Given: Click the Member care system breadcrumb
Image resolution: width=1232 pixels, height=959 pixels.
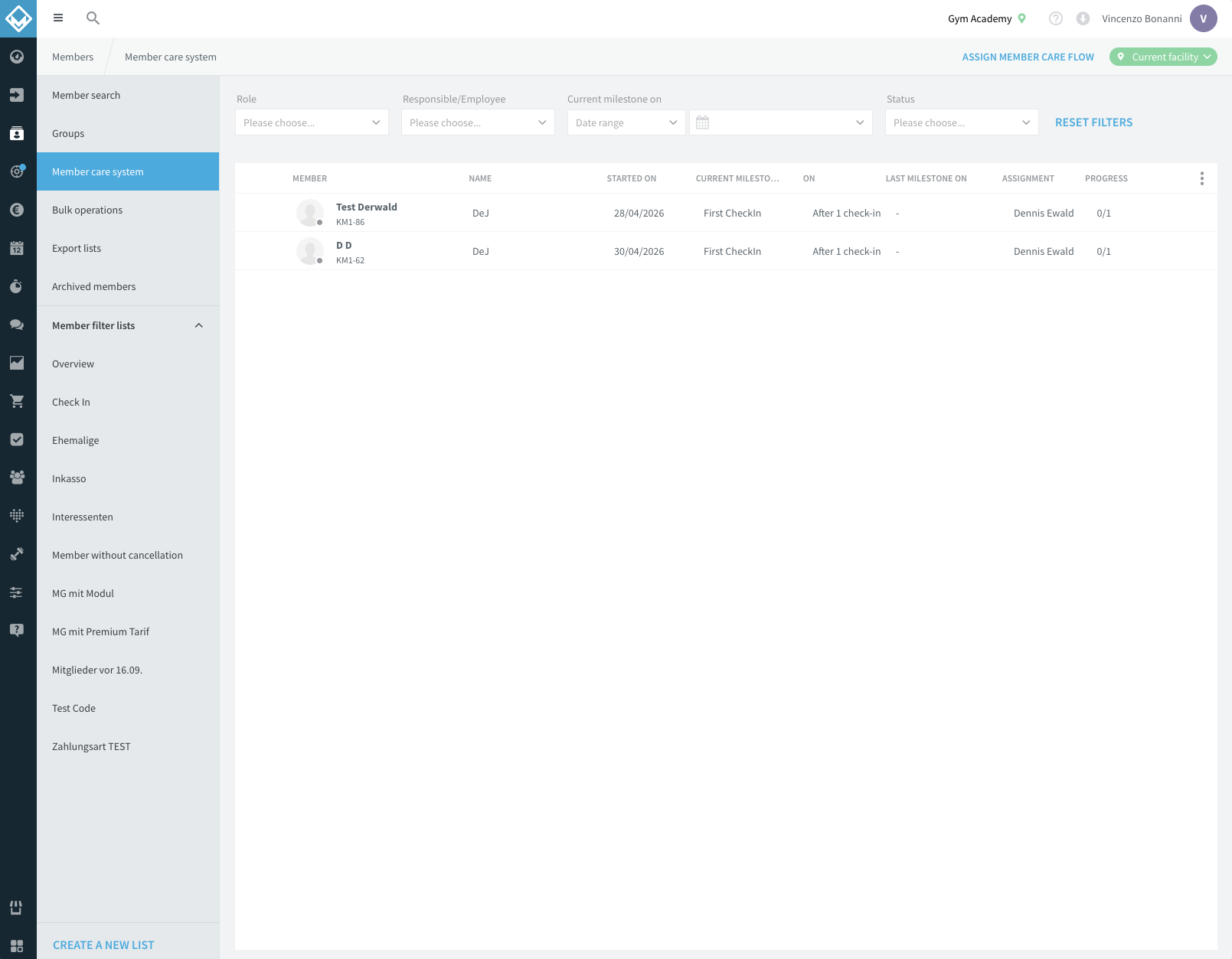Looking at the screenshot, I should [x=171, y=57].
